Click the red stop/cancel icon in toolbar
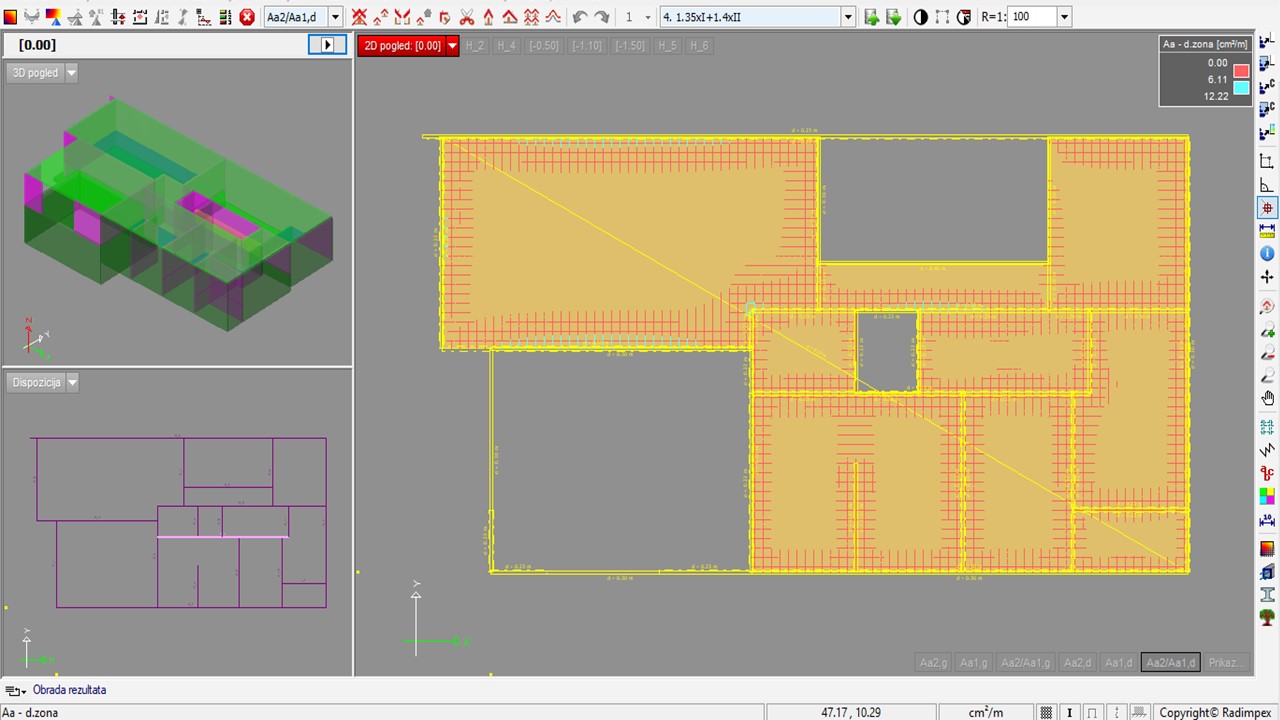The height and width of the screenshot is (720, 1280). 247,17
